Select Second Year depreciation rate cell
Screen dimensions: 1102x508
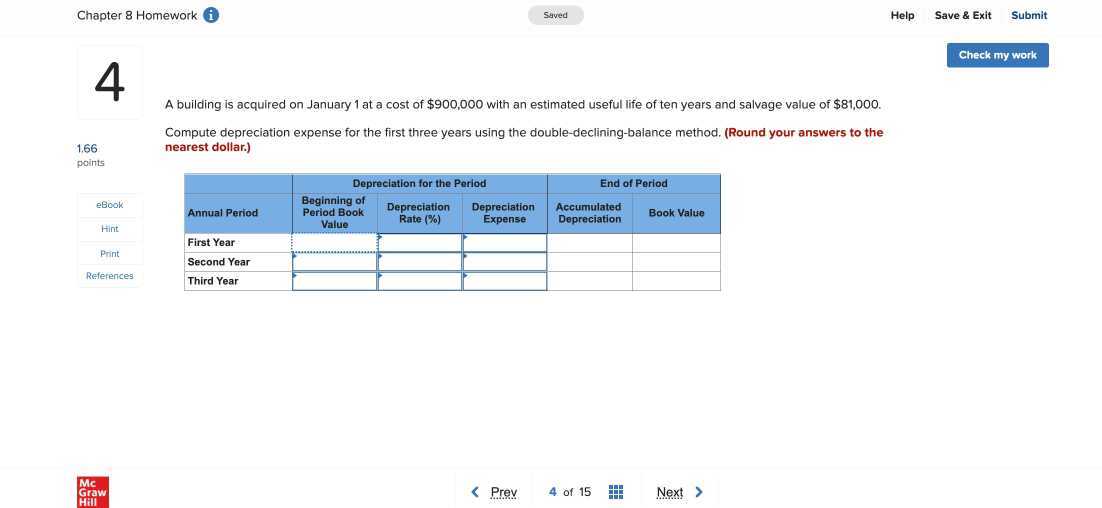click(x=420, y=261)
